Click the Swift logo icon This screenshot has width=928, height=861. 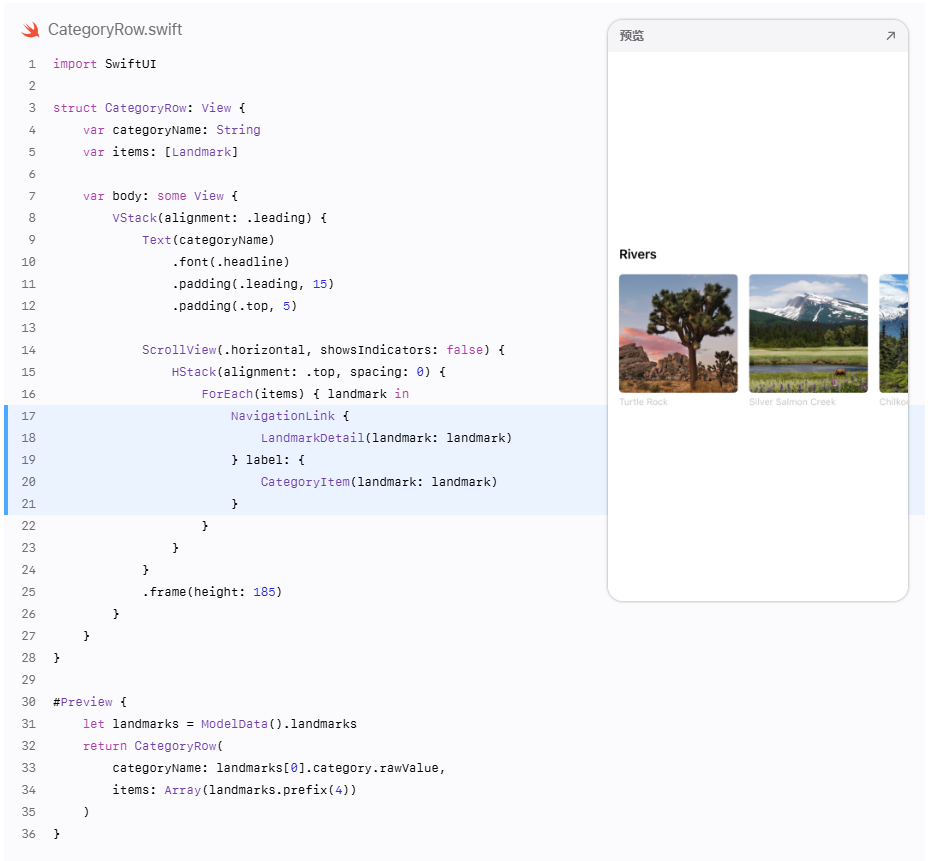30,30
